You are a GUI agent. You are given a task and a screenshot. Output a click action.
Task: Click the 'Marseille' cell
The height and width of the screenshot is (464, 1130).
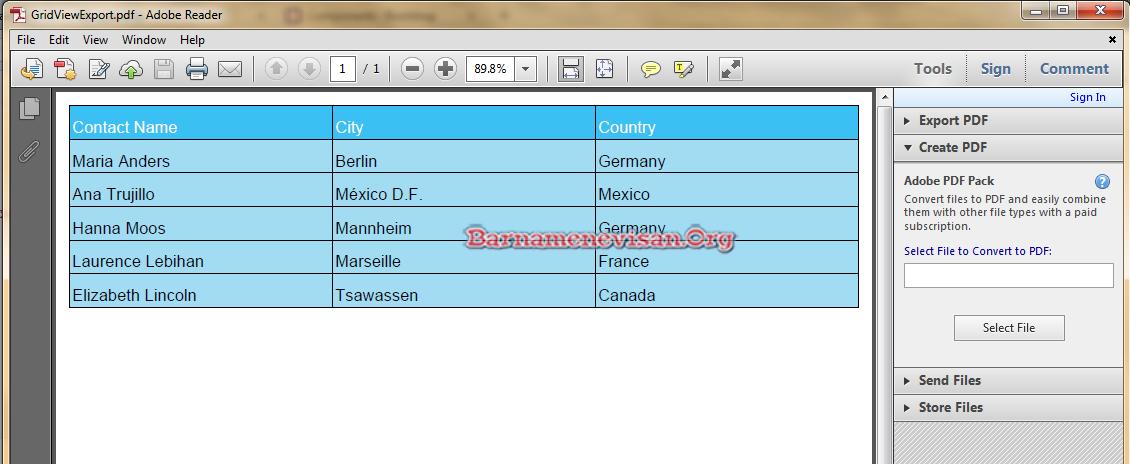(x=463, y=257)
